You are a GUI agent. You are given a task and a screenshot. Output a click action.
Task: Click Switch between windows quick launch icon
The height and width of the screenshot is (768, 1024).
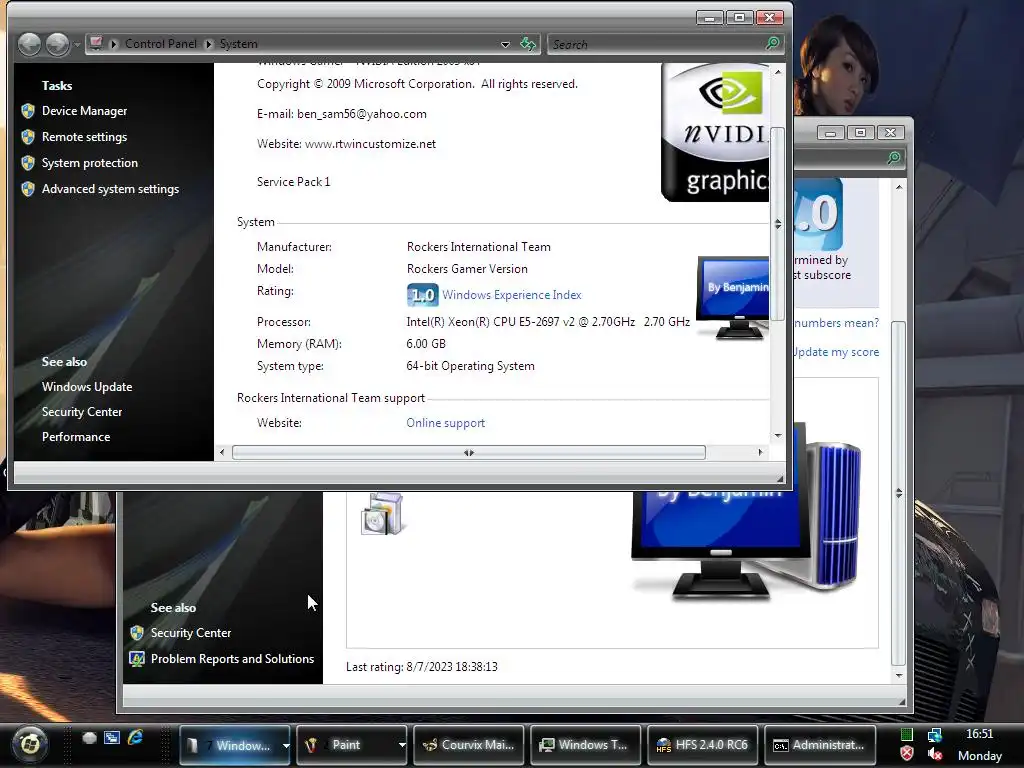112,738
